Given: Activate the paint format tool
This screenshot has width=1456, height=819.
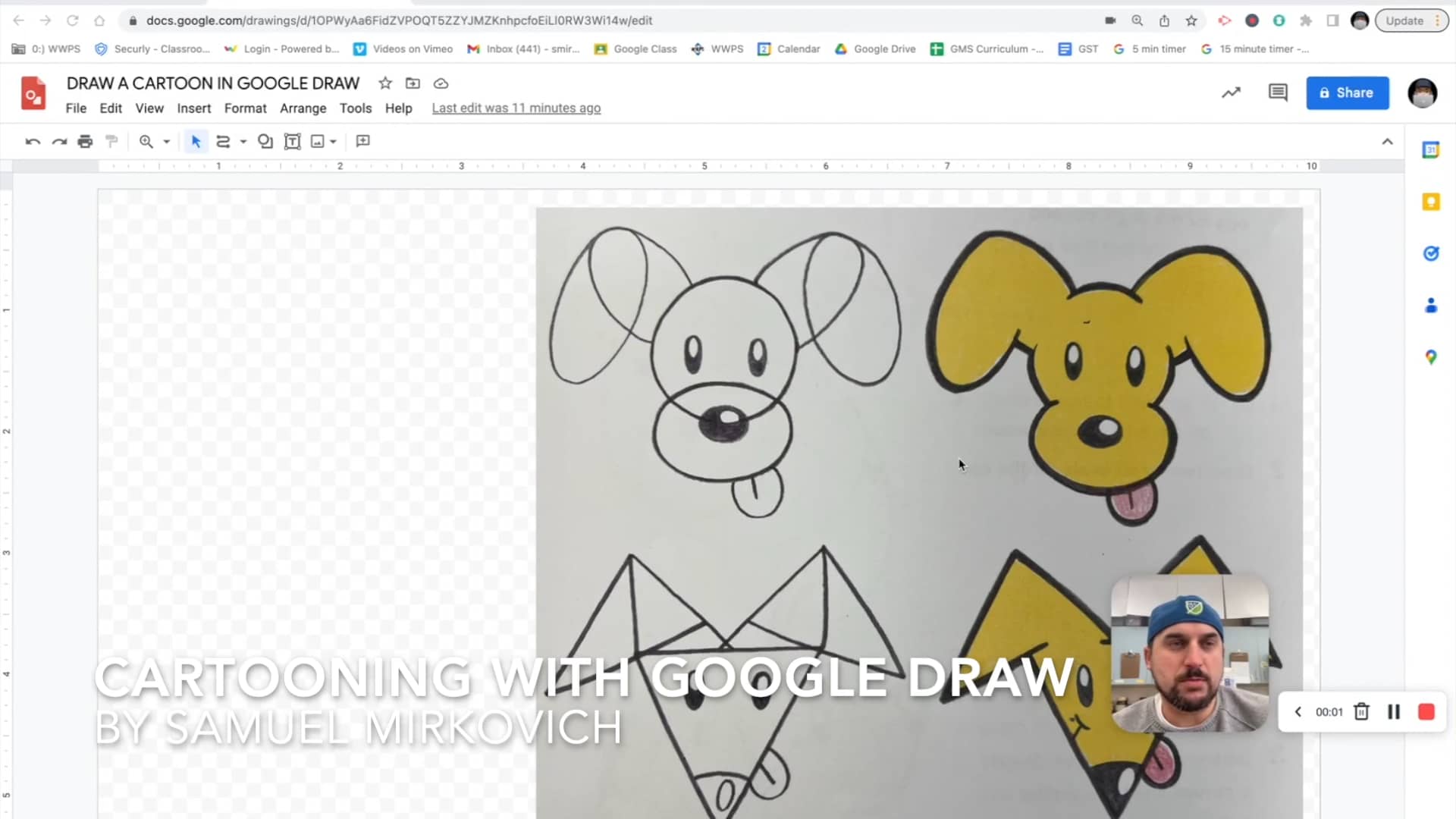Looking at the screenshot, I should click(x=111, y=141).
